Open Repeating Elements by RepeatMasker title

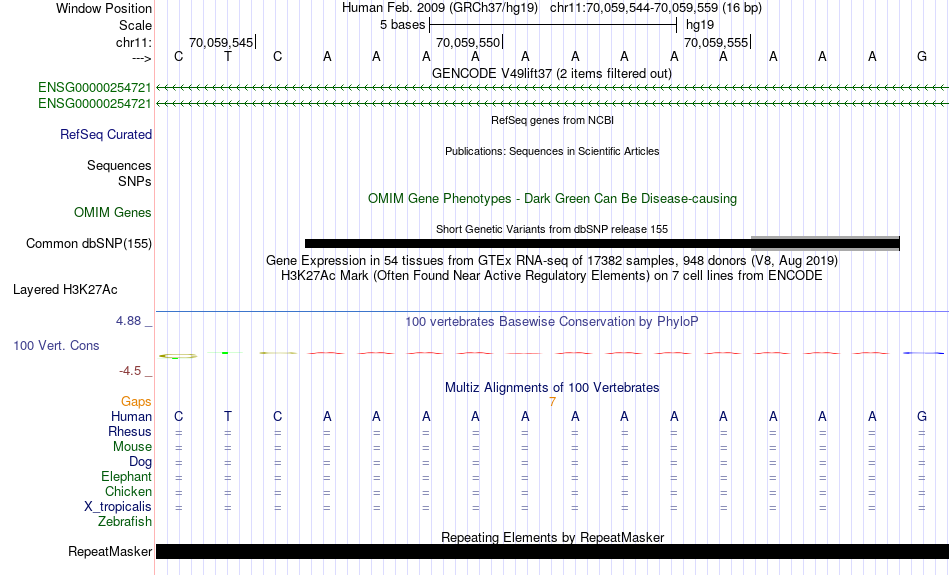click(x=552, y=537)
